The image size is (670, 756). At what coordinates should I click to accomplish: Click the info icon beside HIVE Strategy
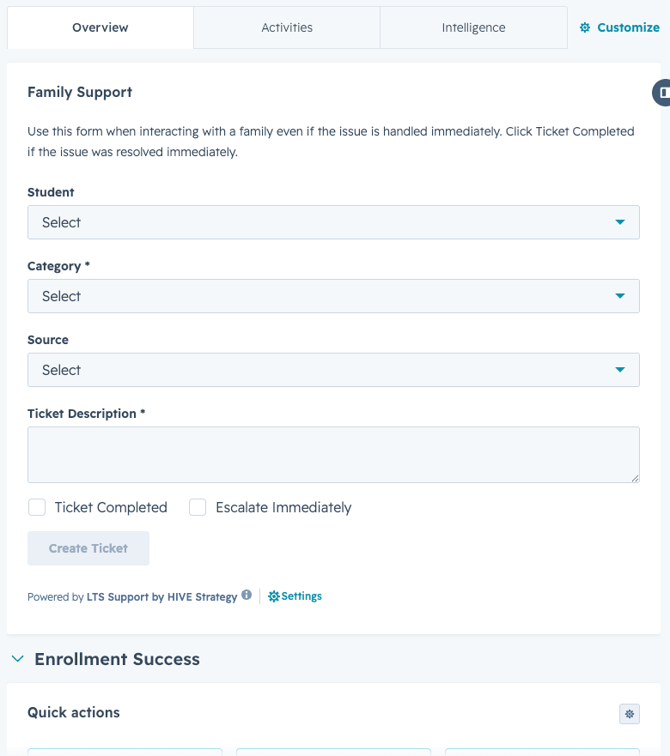click(x=246, y=595)
